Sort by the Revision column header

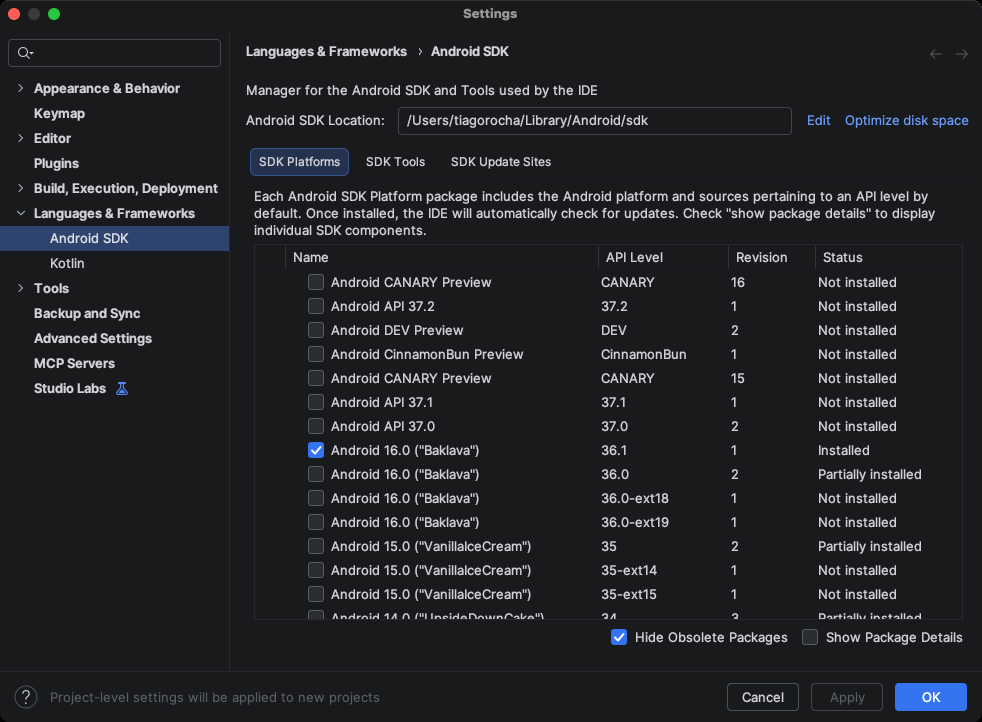[772, 257]
